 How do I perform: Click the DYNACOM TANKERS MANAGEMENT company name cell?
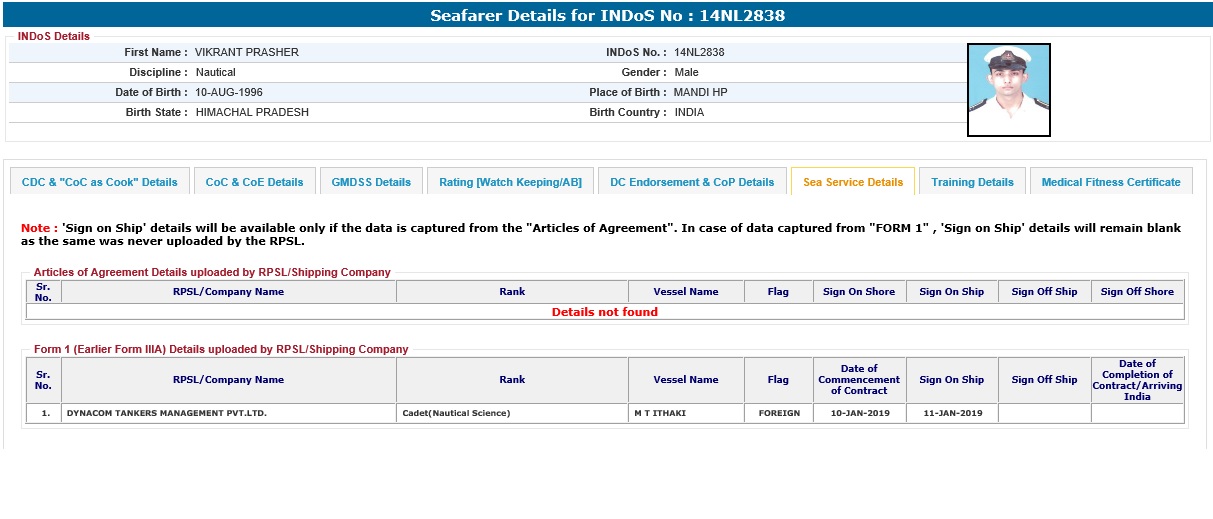point(167,413)
